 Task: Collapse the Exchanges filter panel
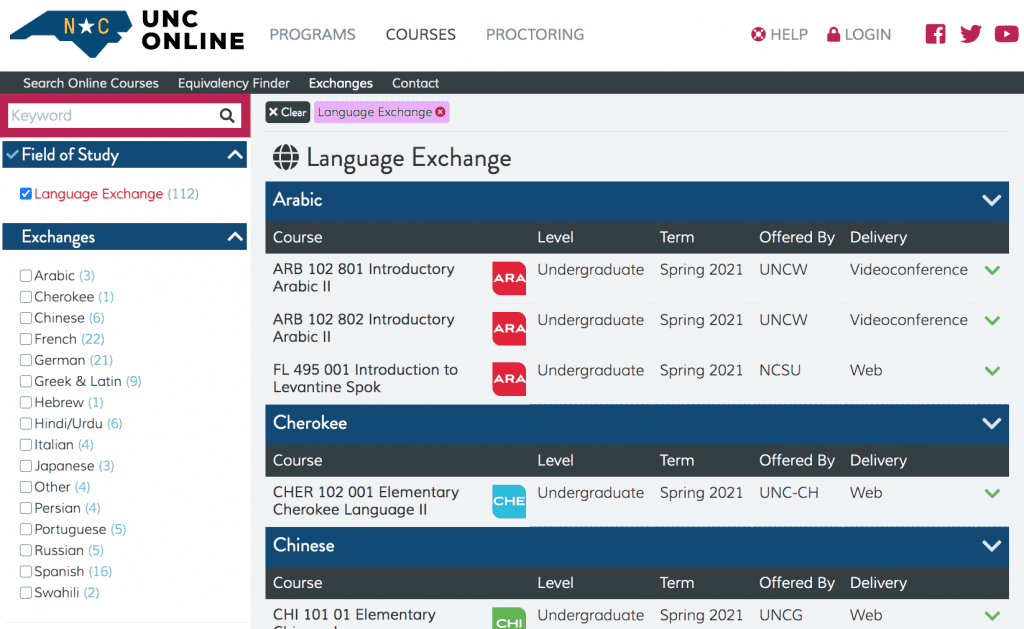(235, 236)
